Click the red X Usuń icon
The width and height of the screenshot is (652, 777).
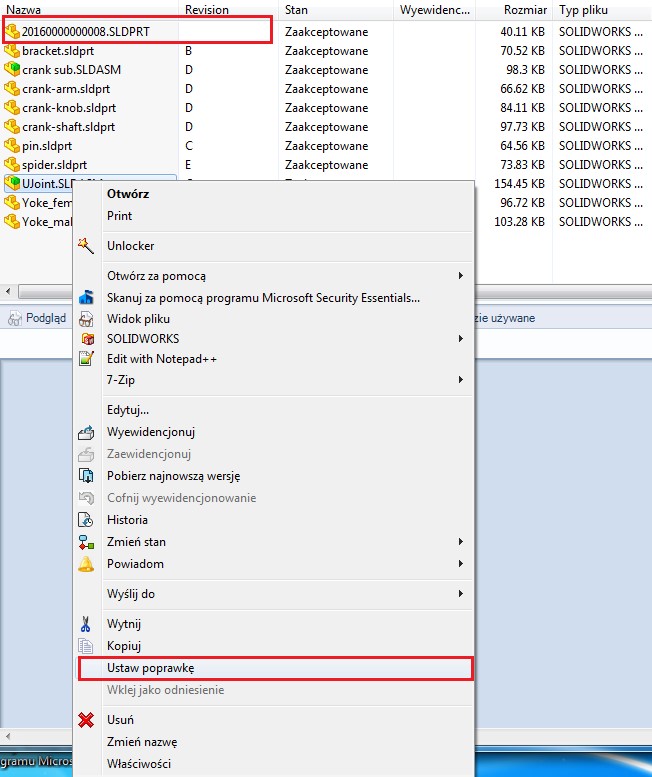[86, 720]
